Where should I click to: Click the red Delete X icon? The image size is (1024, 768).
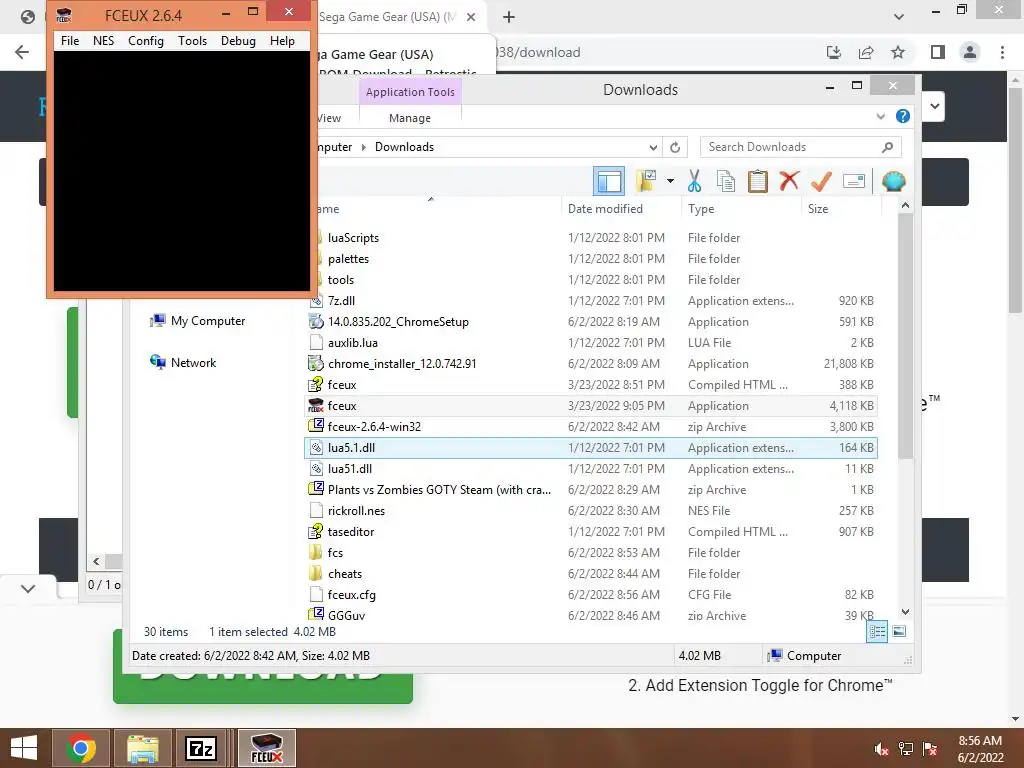tap(789, 180)
